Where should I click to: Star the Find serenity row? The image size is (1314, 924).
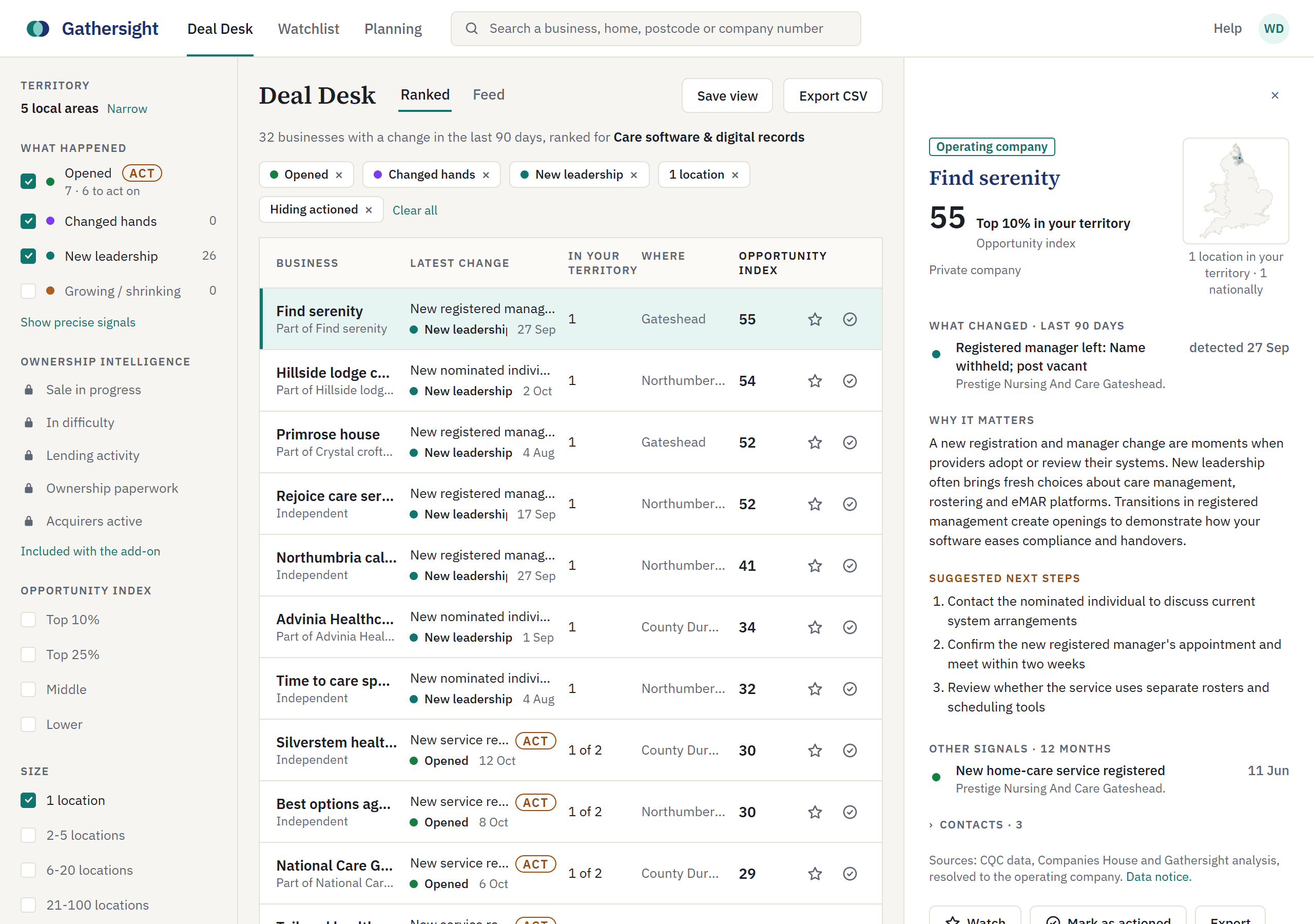click(x=815, y=319)
